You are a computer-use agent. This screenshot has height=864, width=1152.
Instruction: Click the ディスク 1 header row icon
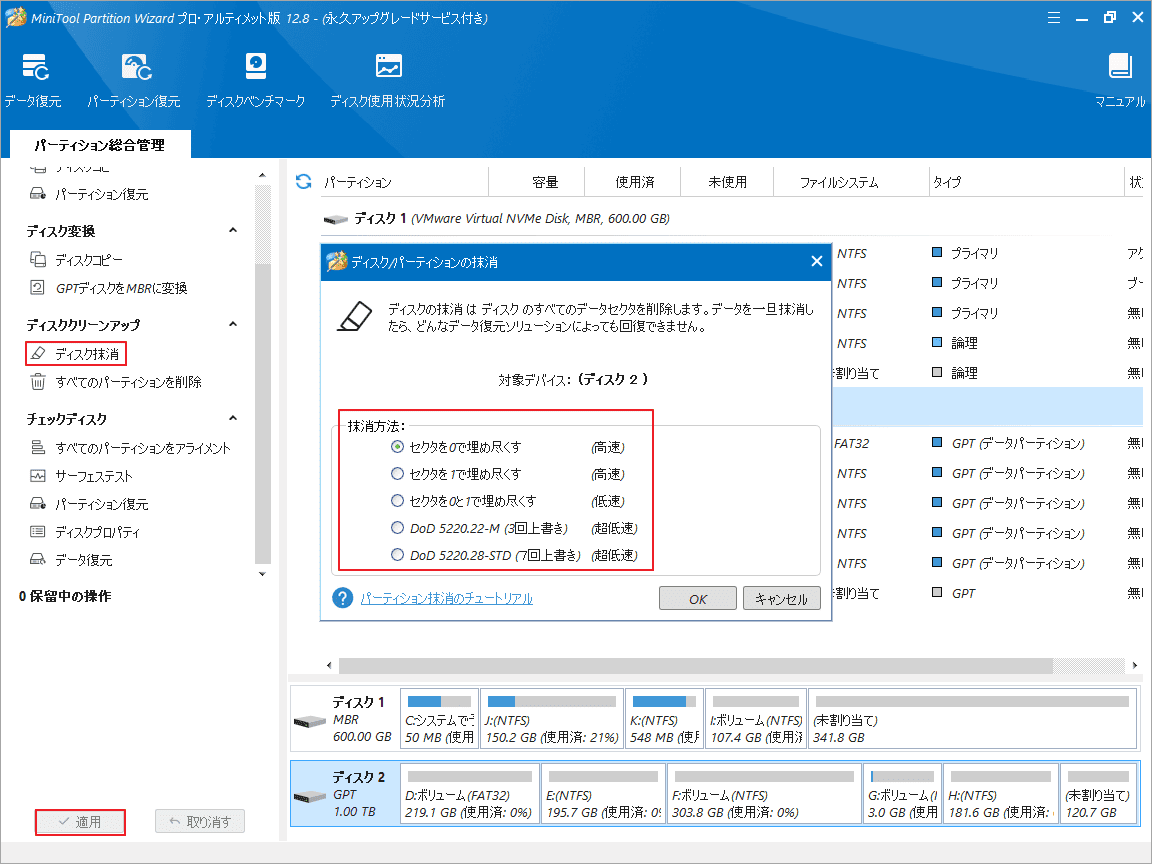click(x=335, y=219)
